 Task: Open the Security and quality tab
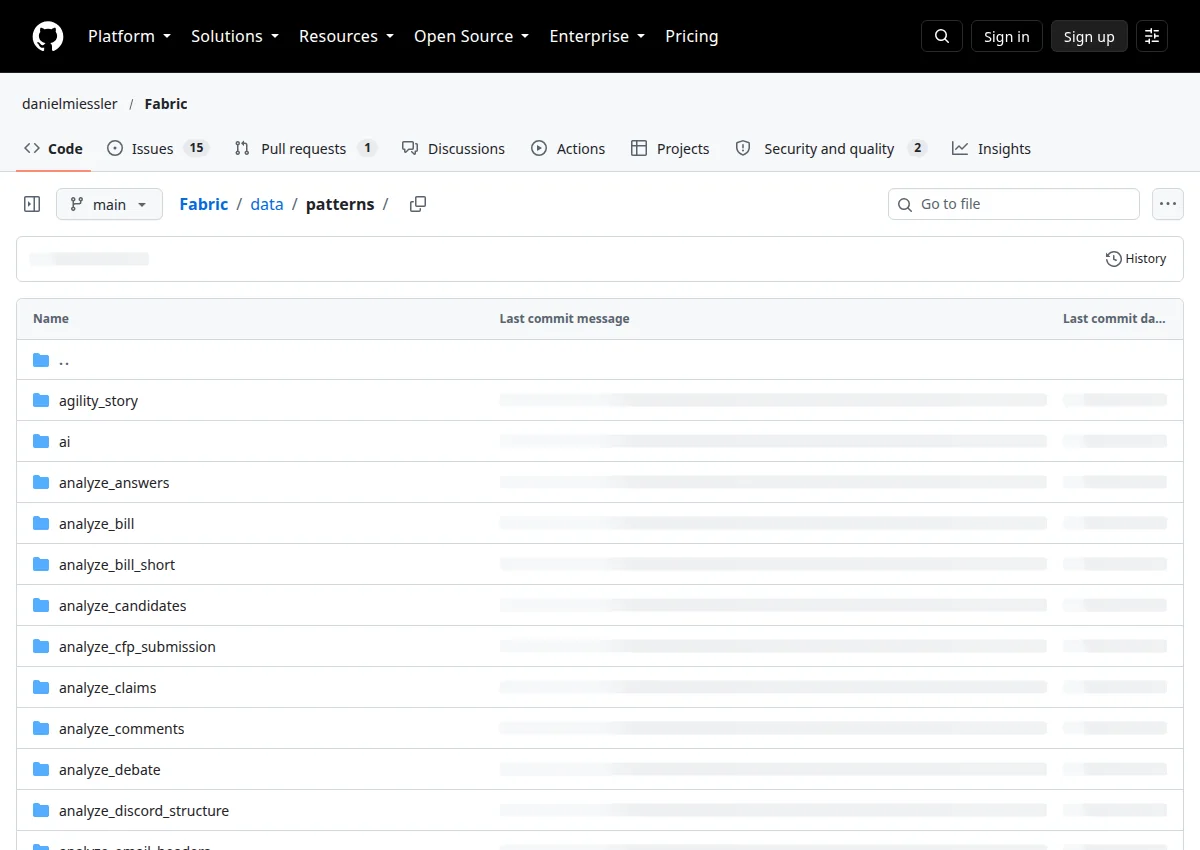click(831, 149)
